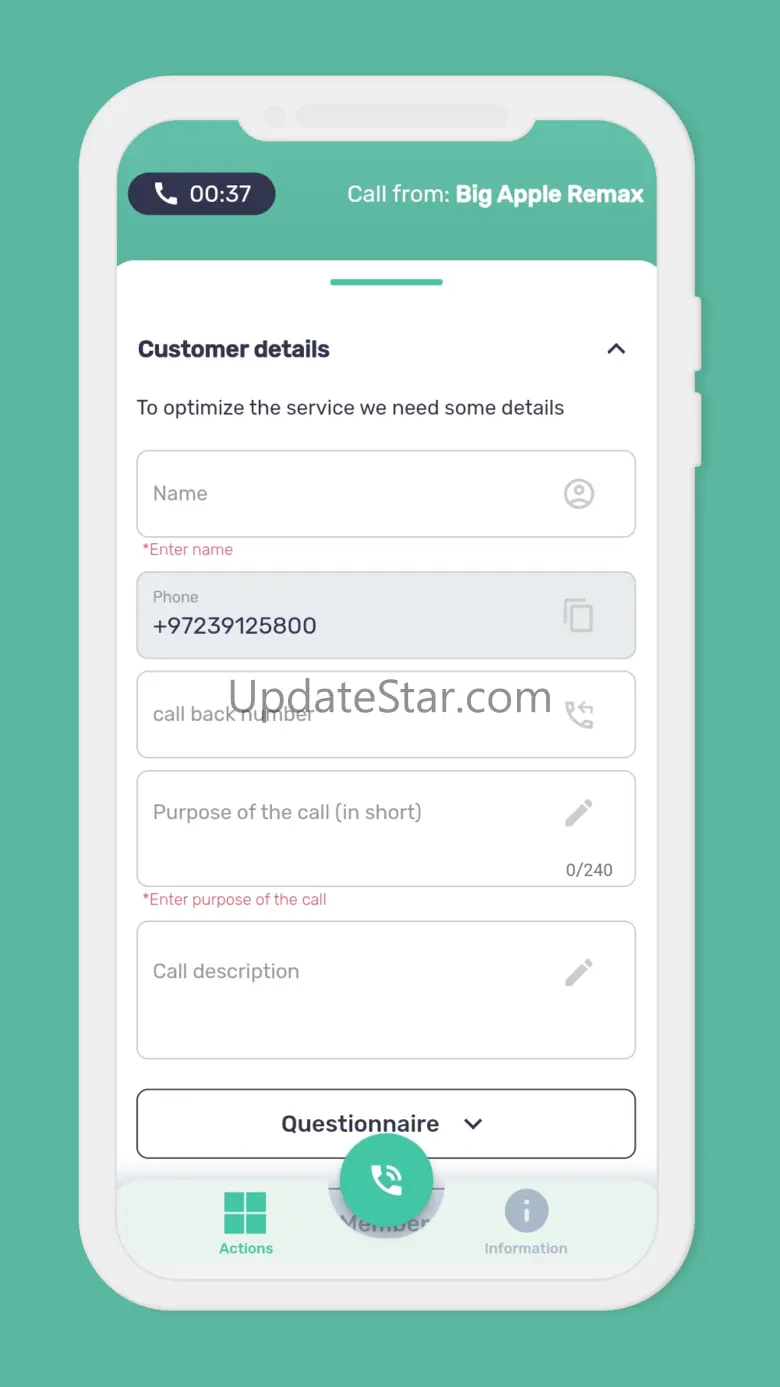Copy the phone number with the copy icon
This screenshot has height=1387, width=780.
pos(578,615)
